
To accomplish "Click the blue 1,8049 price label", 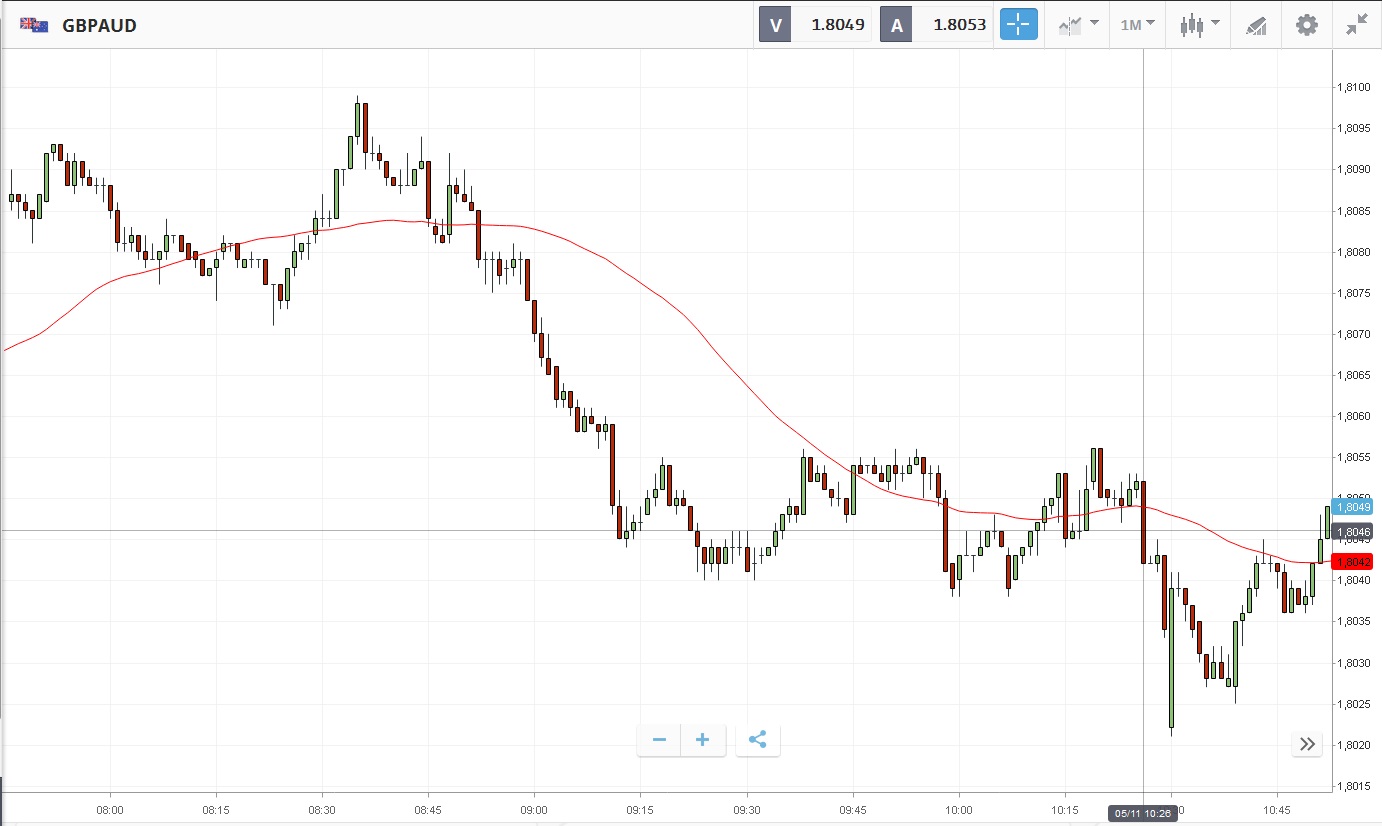I will click(x=1353, y=507).
